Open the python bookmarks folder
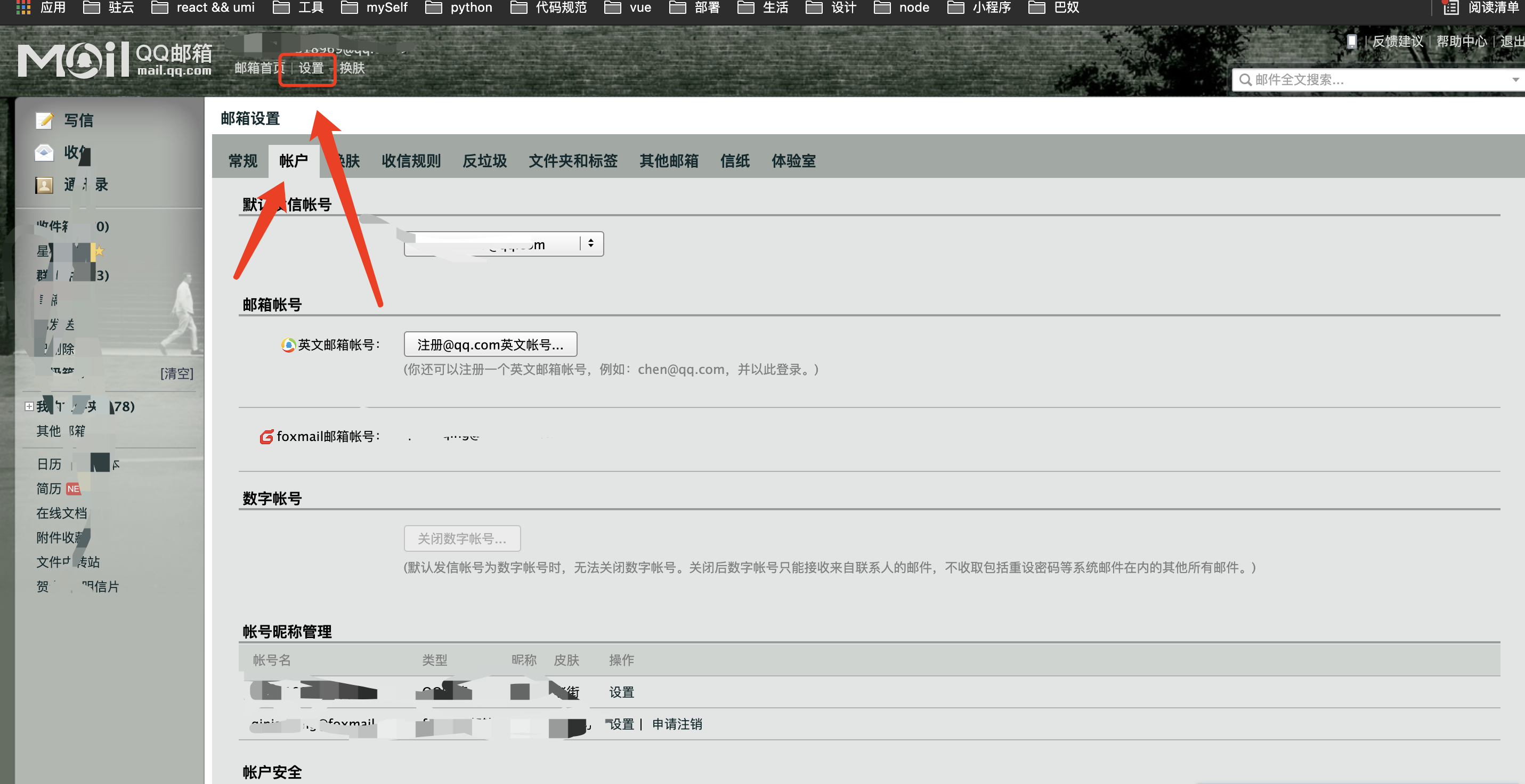 (x=459, y=7)
